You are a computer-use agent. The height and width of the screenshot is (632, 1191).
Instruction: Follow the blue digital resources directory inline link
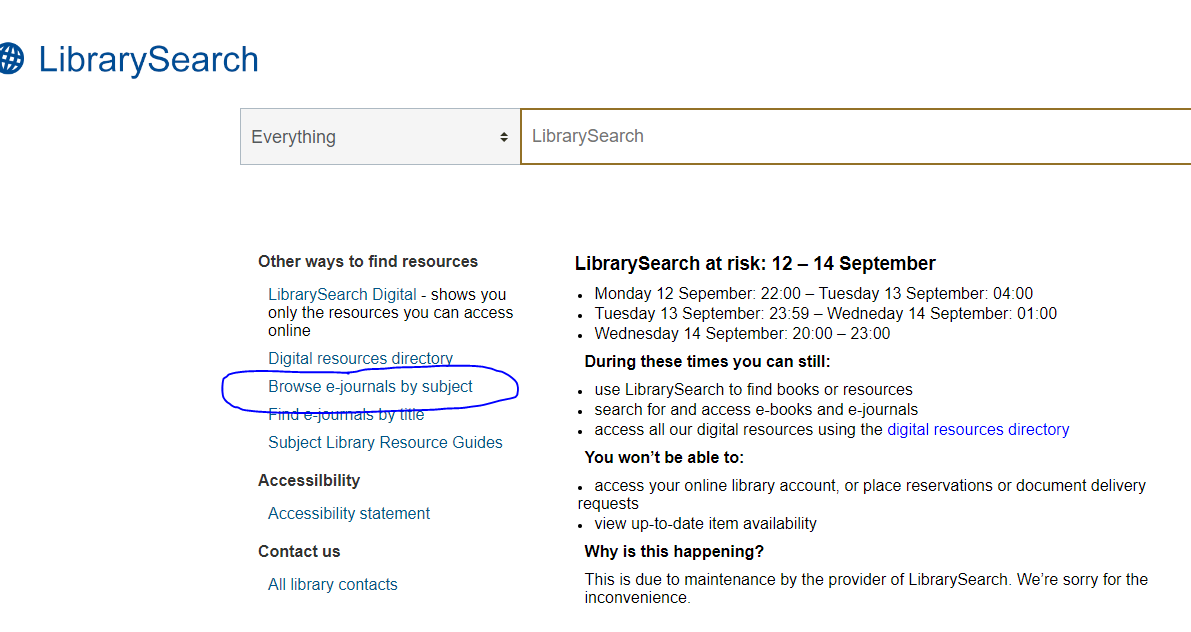[978, 430]
